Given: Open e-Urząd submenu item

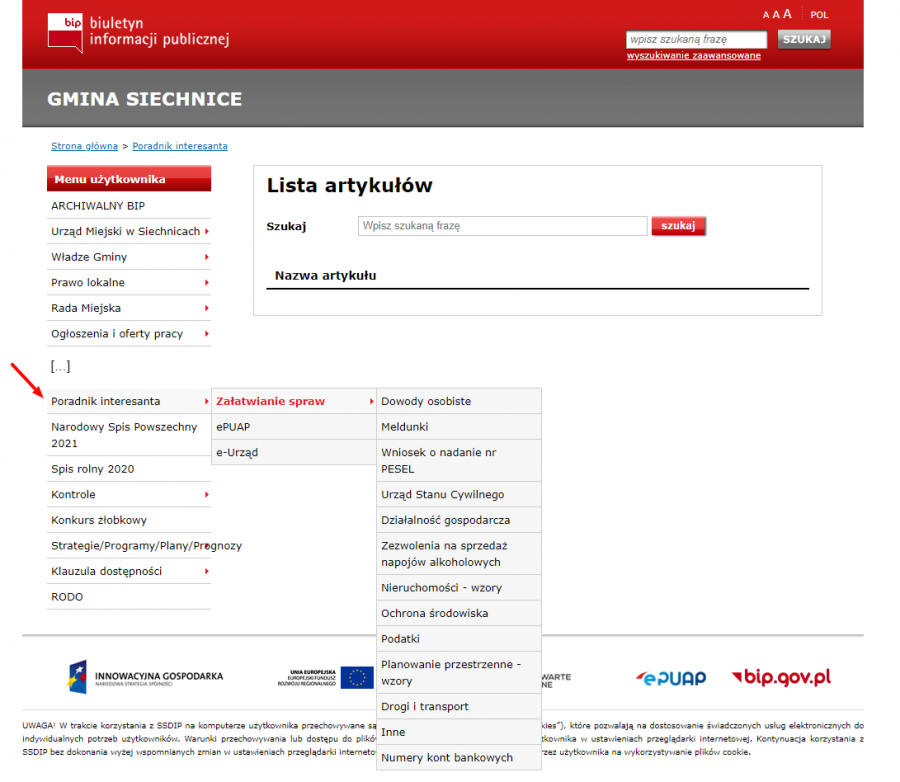Looking at the screenshot, I should pyautogui.click(x=294, y=452).
